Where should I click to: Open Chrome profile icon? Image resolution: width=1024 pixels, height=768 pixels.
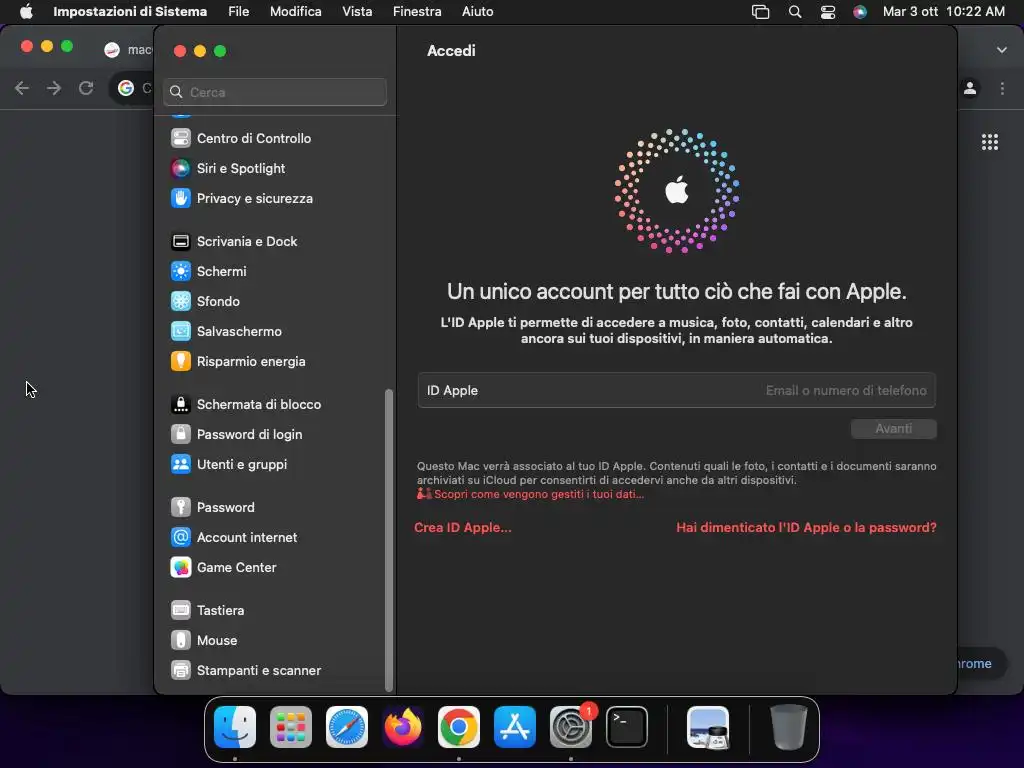(x=970, y=88)
